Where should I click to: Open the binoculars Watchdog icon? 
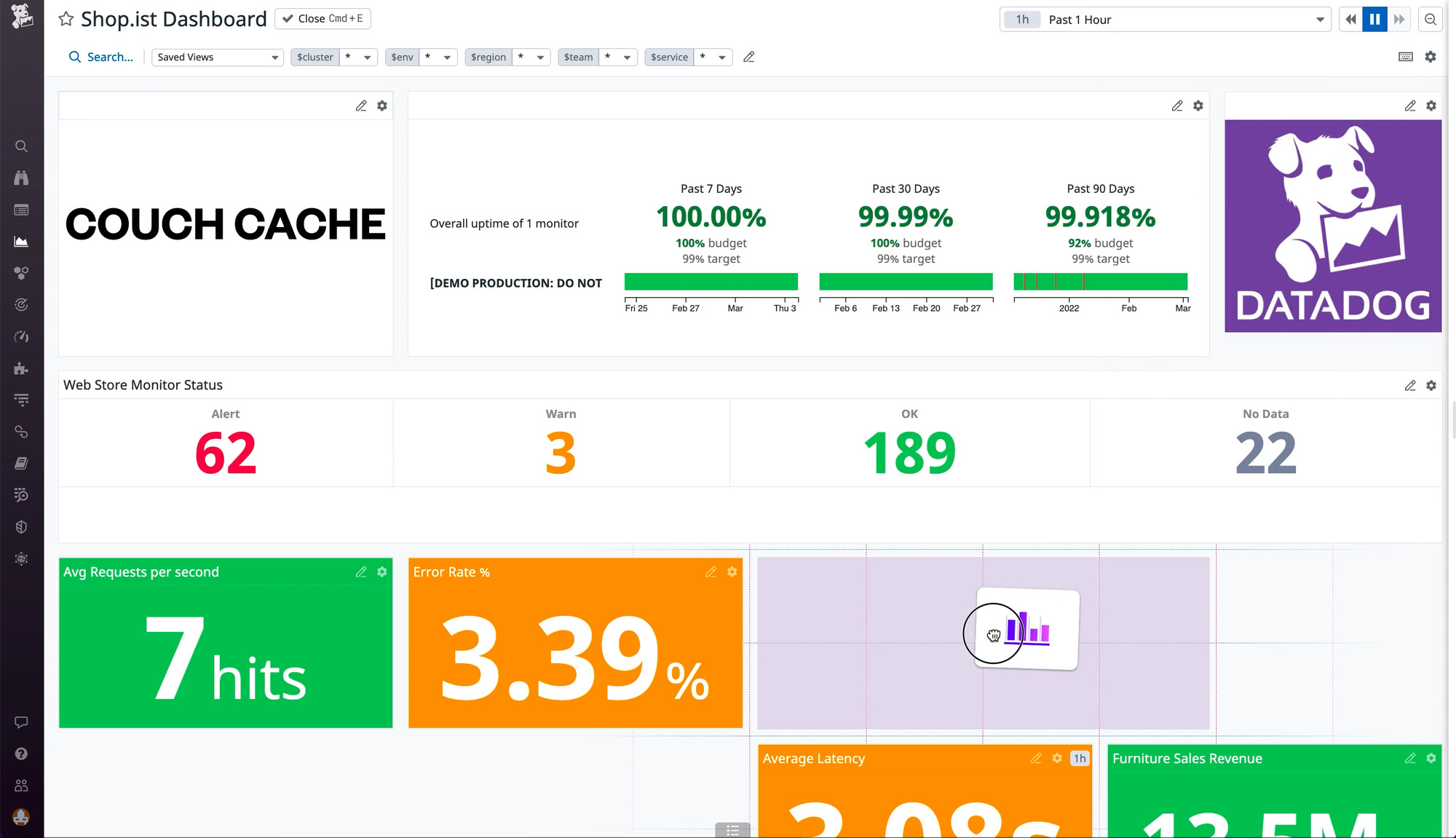[21, 178]
